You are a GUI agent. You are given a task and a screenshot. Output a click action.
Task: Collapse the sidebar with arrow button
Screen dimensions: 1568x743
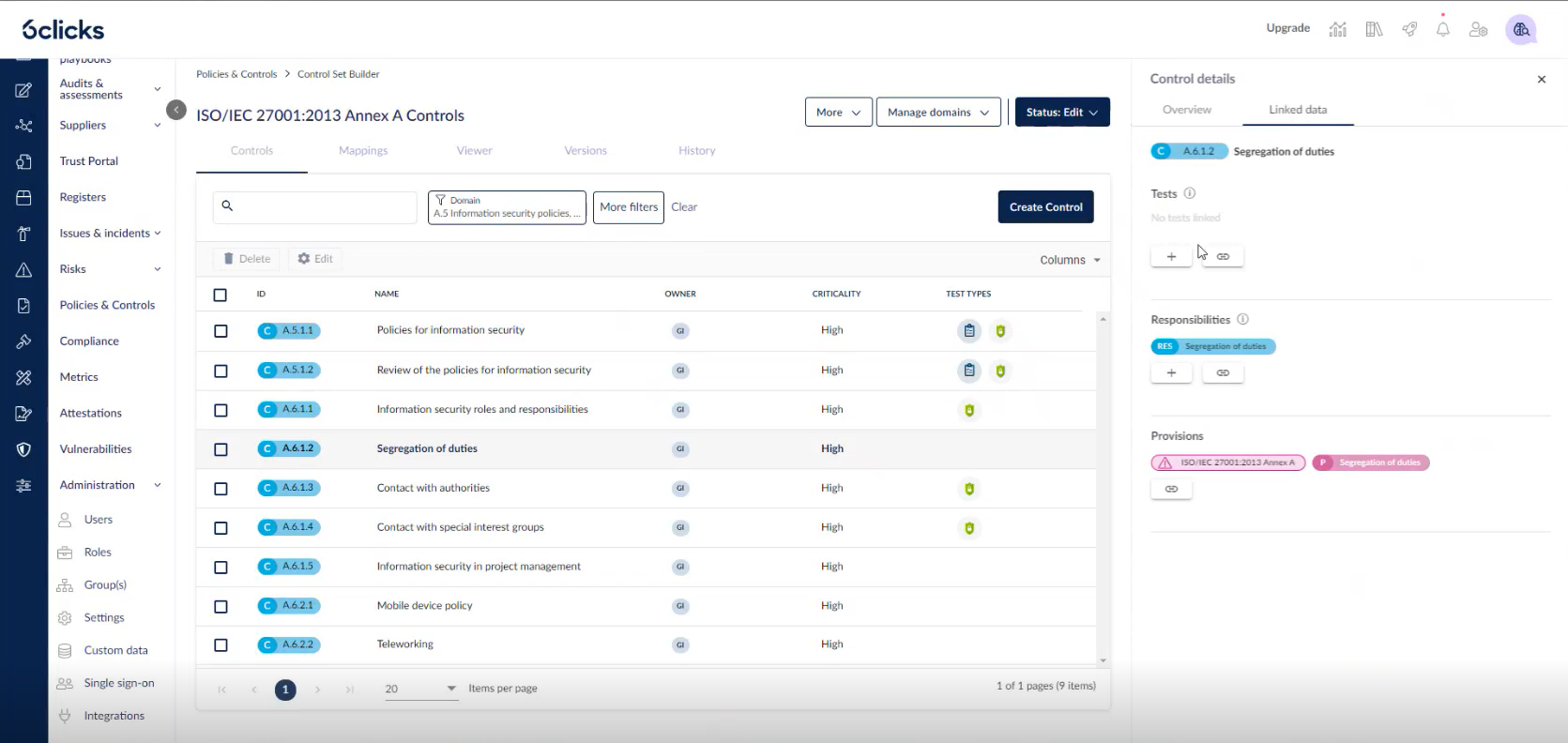coord(176,110)
